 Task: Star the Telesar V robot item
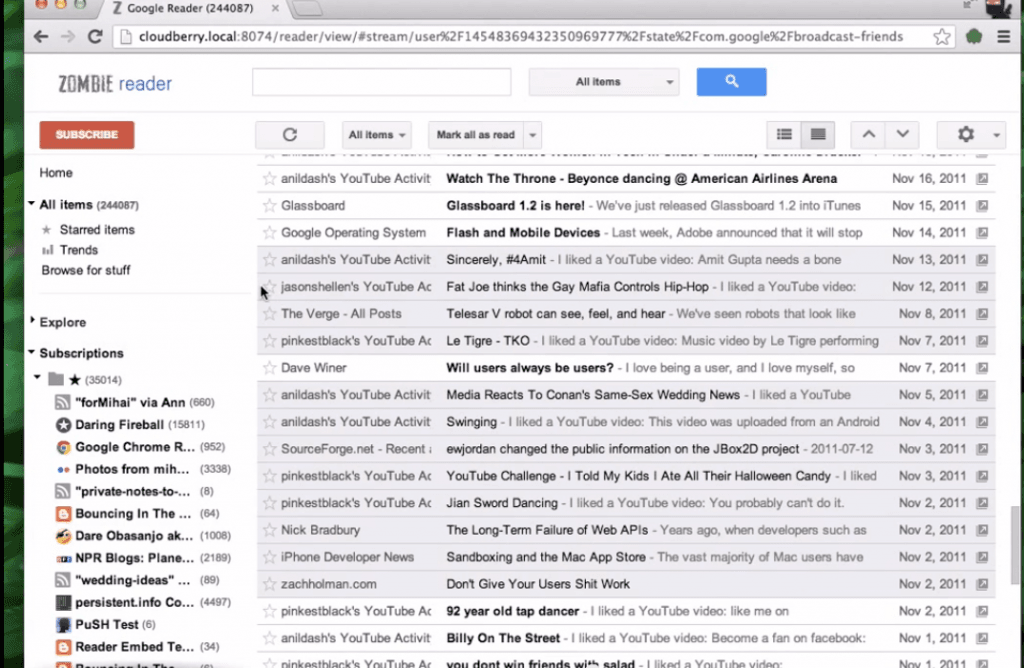click(x=269, y=314)
